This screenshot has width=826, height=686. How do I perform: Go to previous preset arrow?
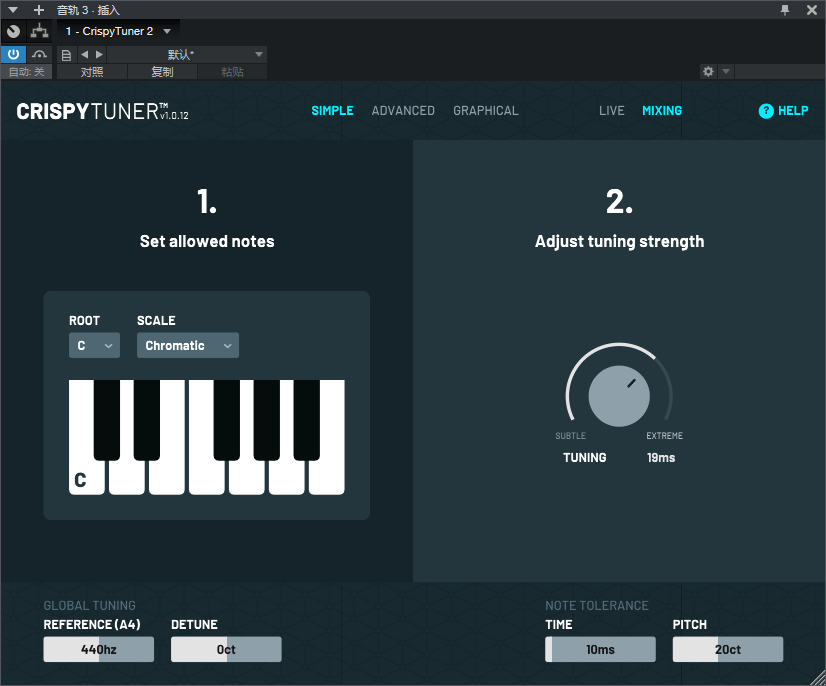pos(84,54)
